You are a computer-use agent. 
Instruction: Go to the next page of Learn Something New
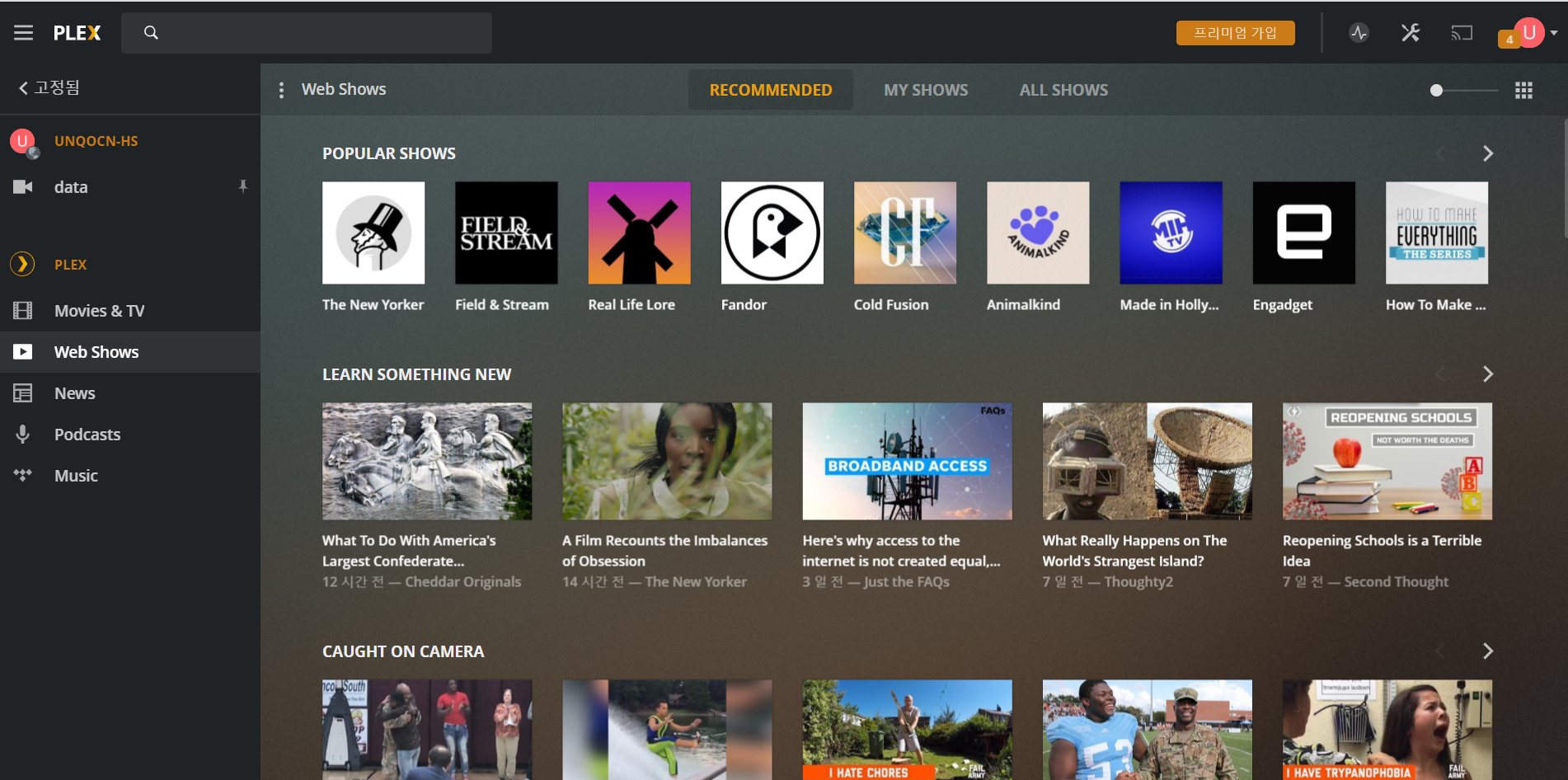coord(1487,374)
